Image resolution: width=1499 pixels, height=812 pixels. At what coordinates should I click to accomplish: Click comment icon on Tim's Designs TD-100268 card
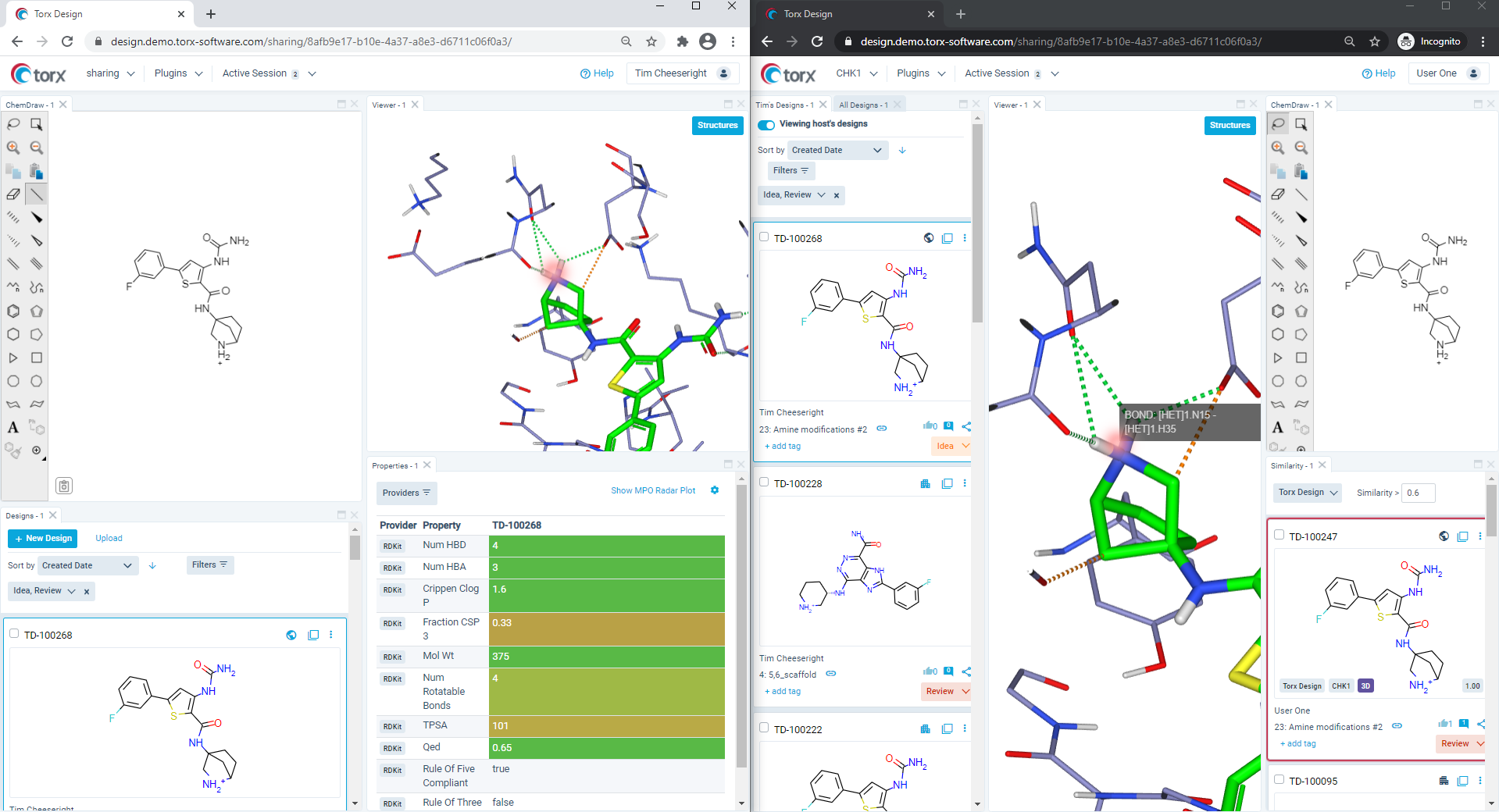948,426
